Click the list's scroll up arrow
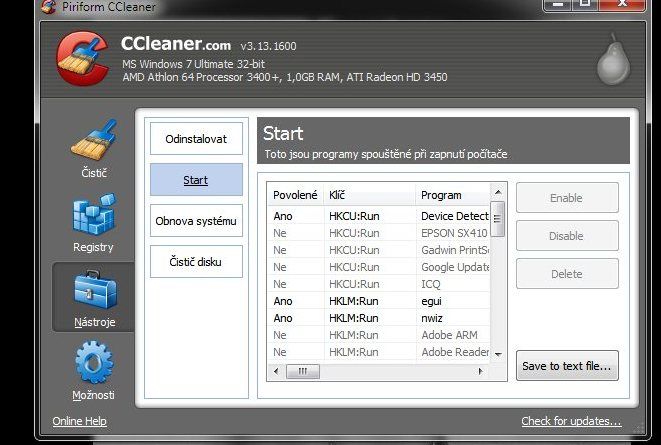The width and height of the screenshot is (661, 445). point(498,192)
